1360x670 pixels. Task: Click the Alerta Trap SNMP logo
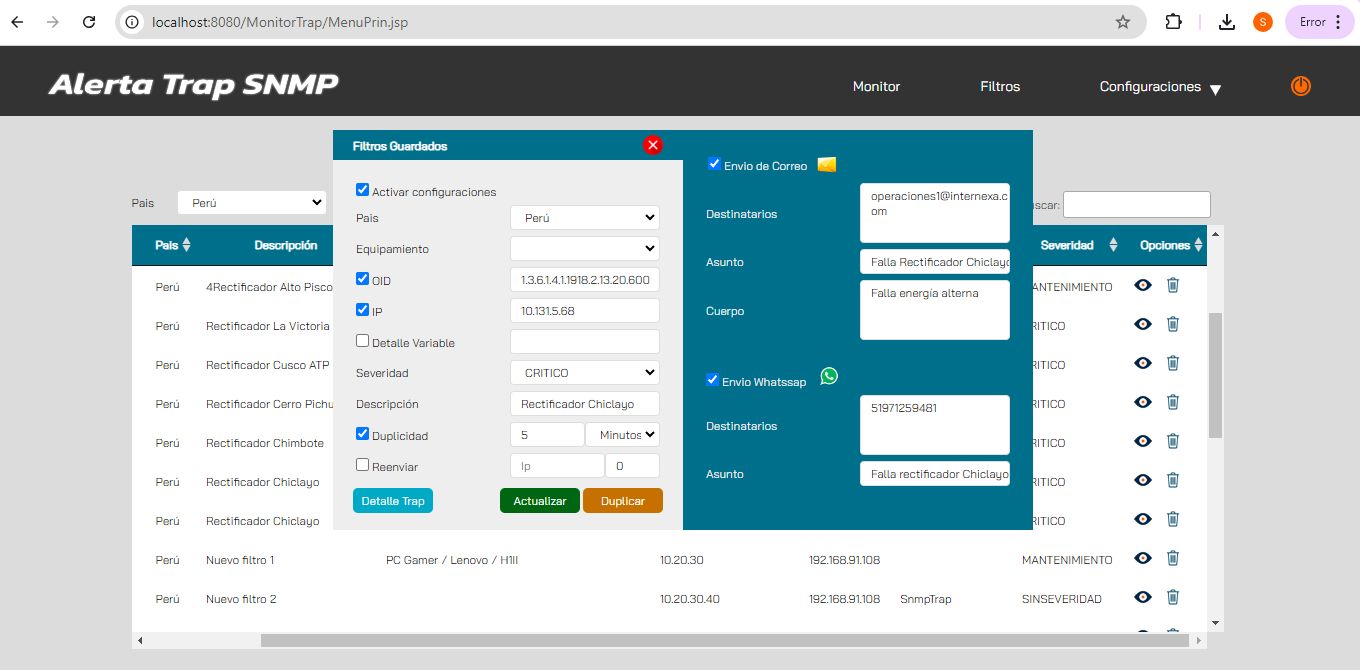coord(194,85)
